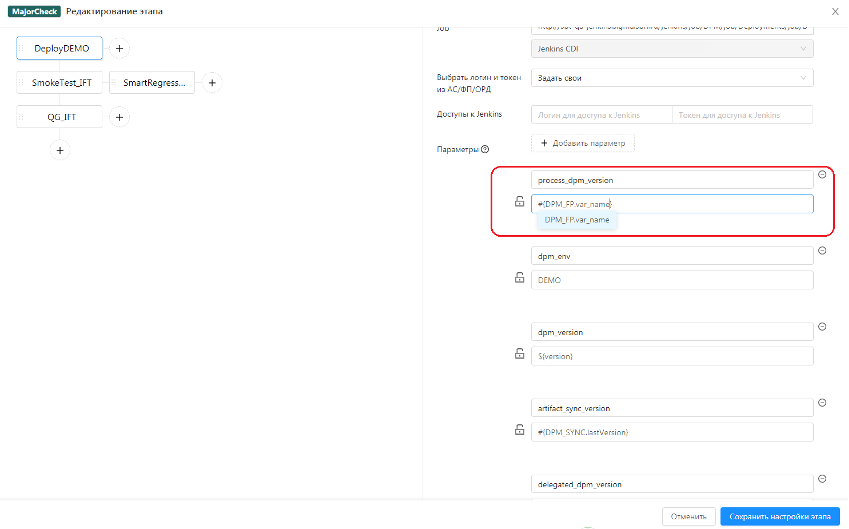This screenshot has height=529, width=849.
Task: Toggle lock on process_dpm_version parameter
Action: [x=519, y=203]
